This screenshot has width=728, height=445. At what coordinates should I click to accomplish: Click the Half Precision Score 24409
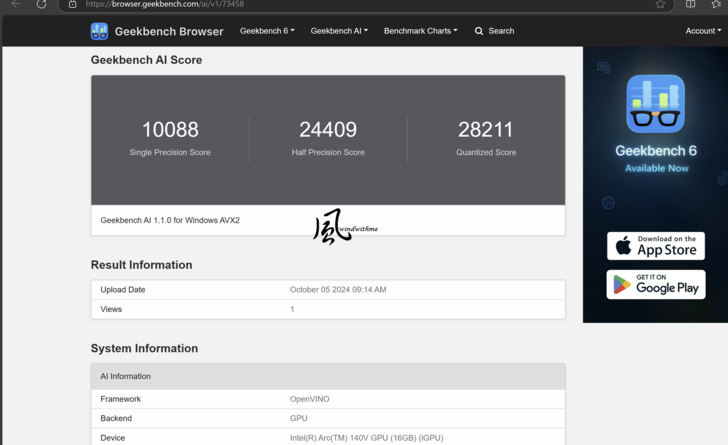click(328, 129)
